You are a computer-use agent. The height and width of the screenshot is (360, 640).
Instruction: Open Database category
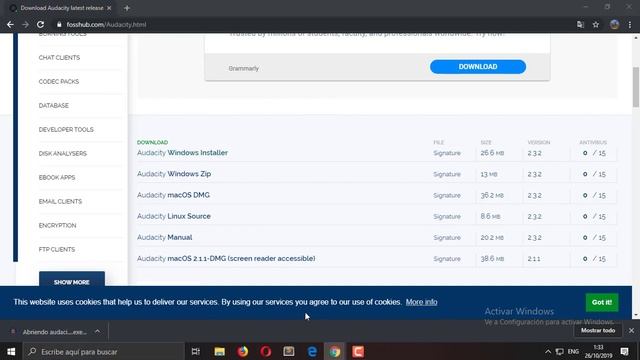(53, 106)
